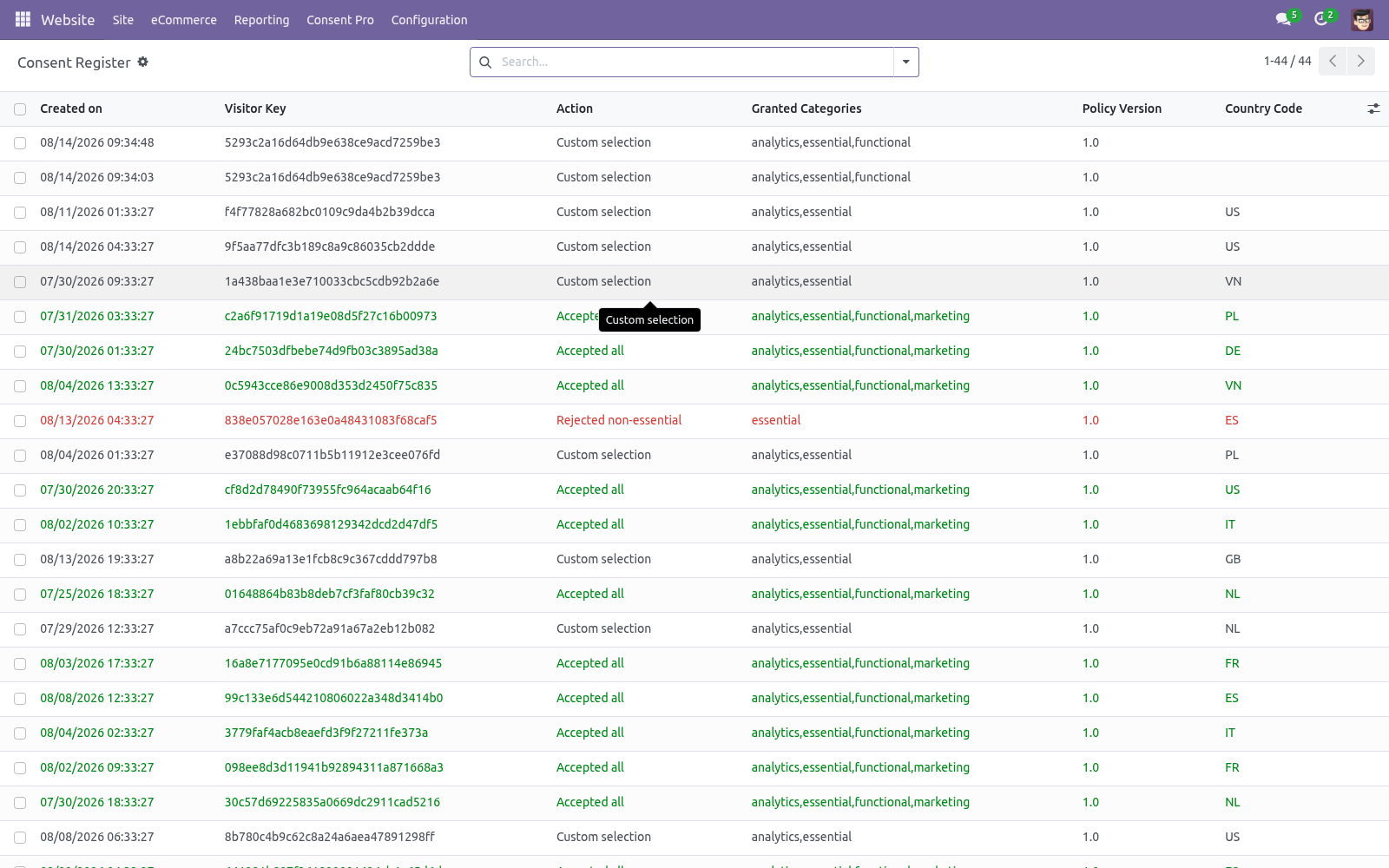
Task: Click the GB country code cell
Action: tap(1233, 559)
